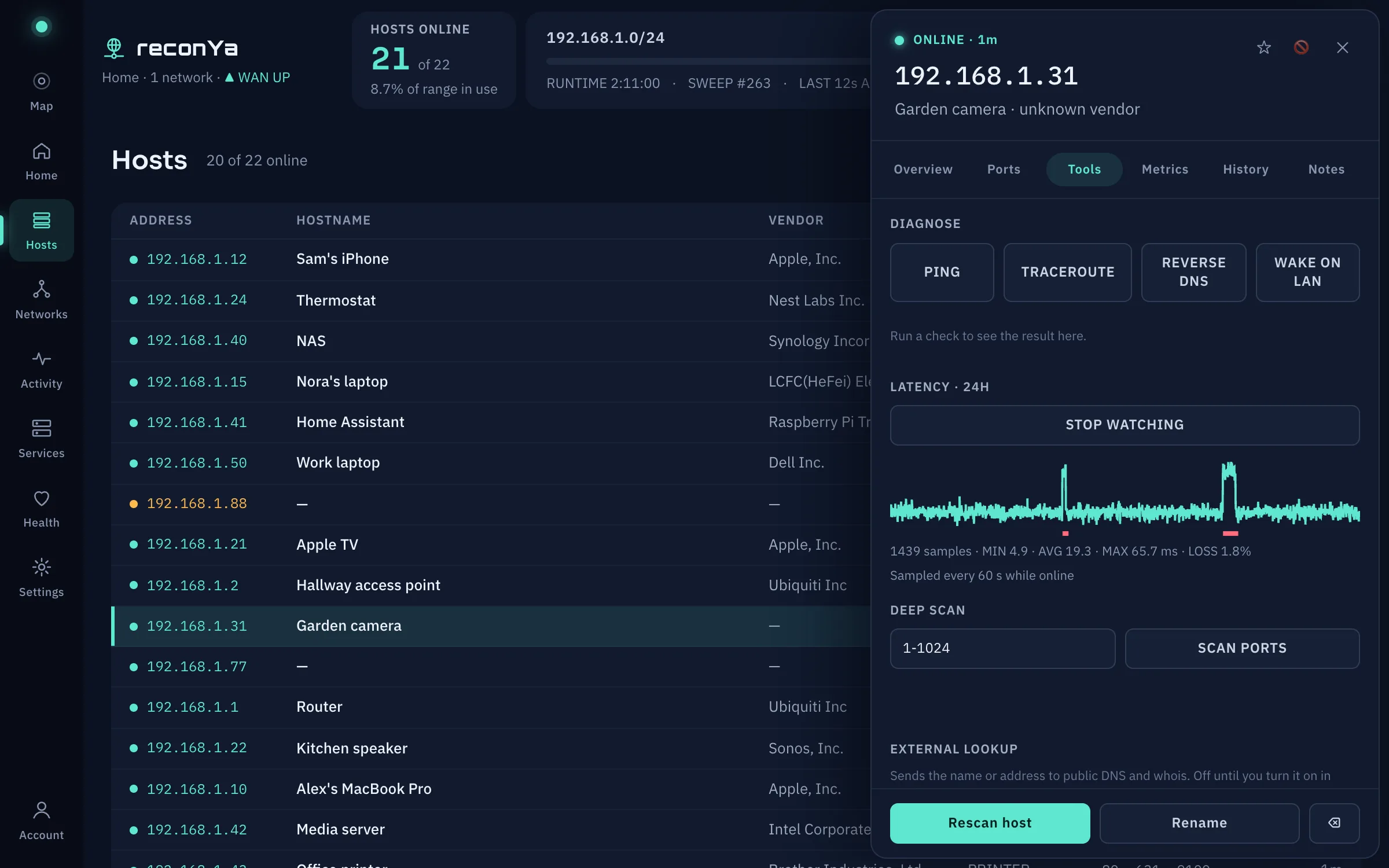This screenshot has width=1389, height=868.
Task: Select the Thermostat host row
Action: [x=491, y=300]
